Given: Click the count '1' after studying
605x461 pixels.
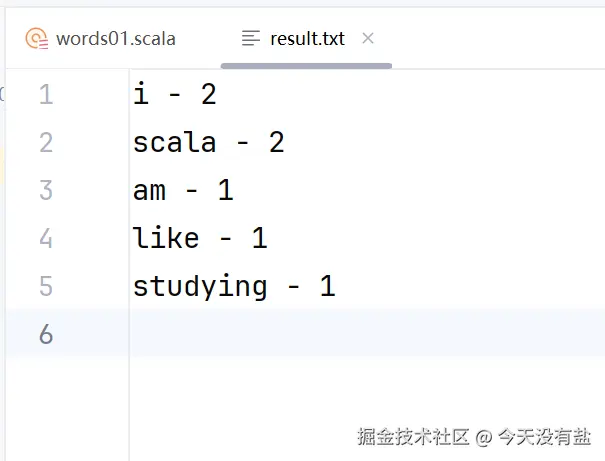Looking at the screenshot, I should (327, 286).
